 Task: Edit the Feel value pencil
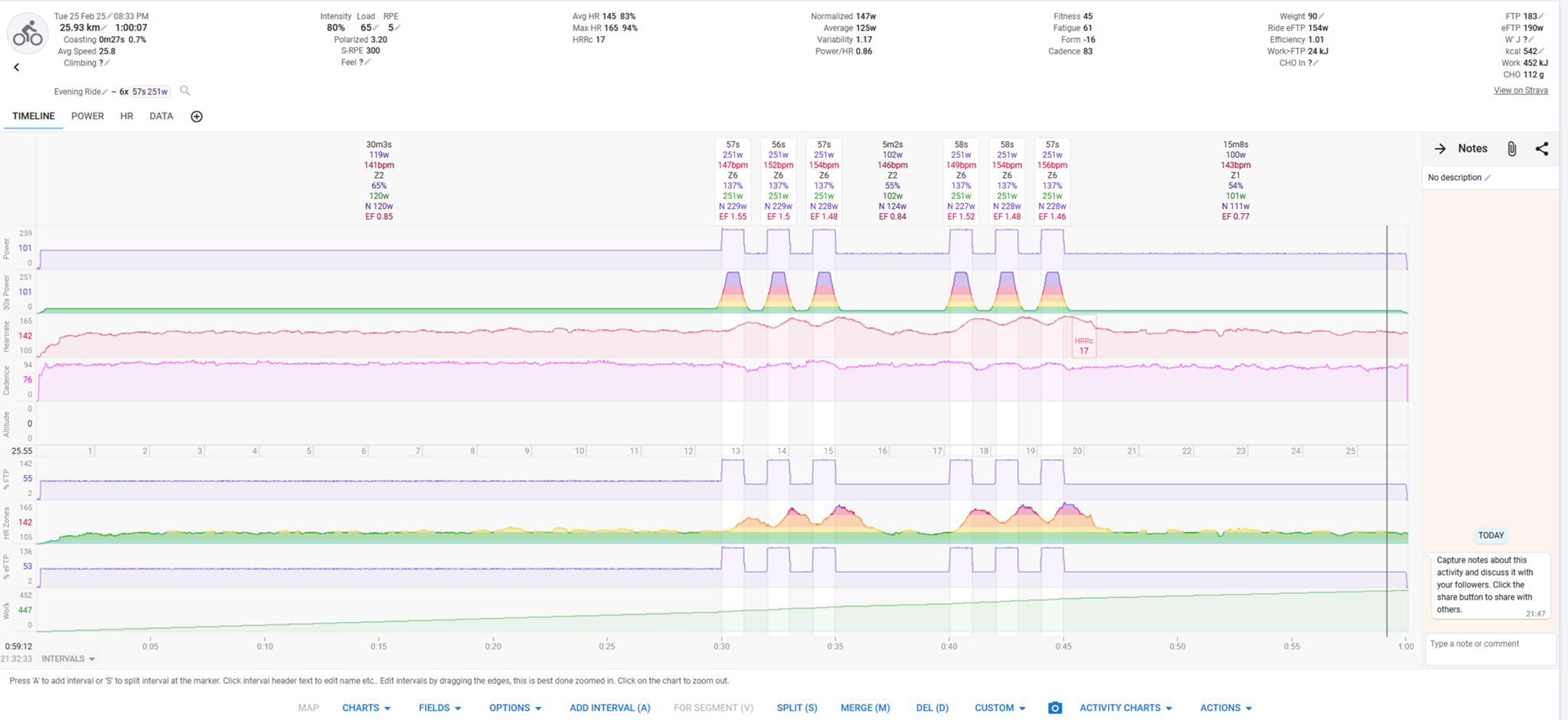(x=367, y=63)
